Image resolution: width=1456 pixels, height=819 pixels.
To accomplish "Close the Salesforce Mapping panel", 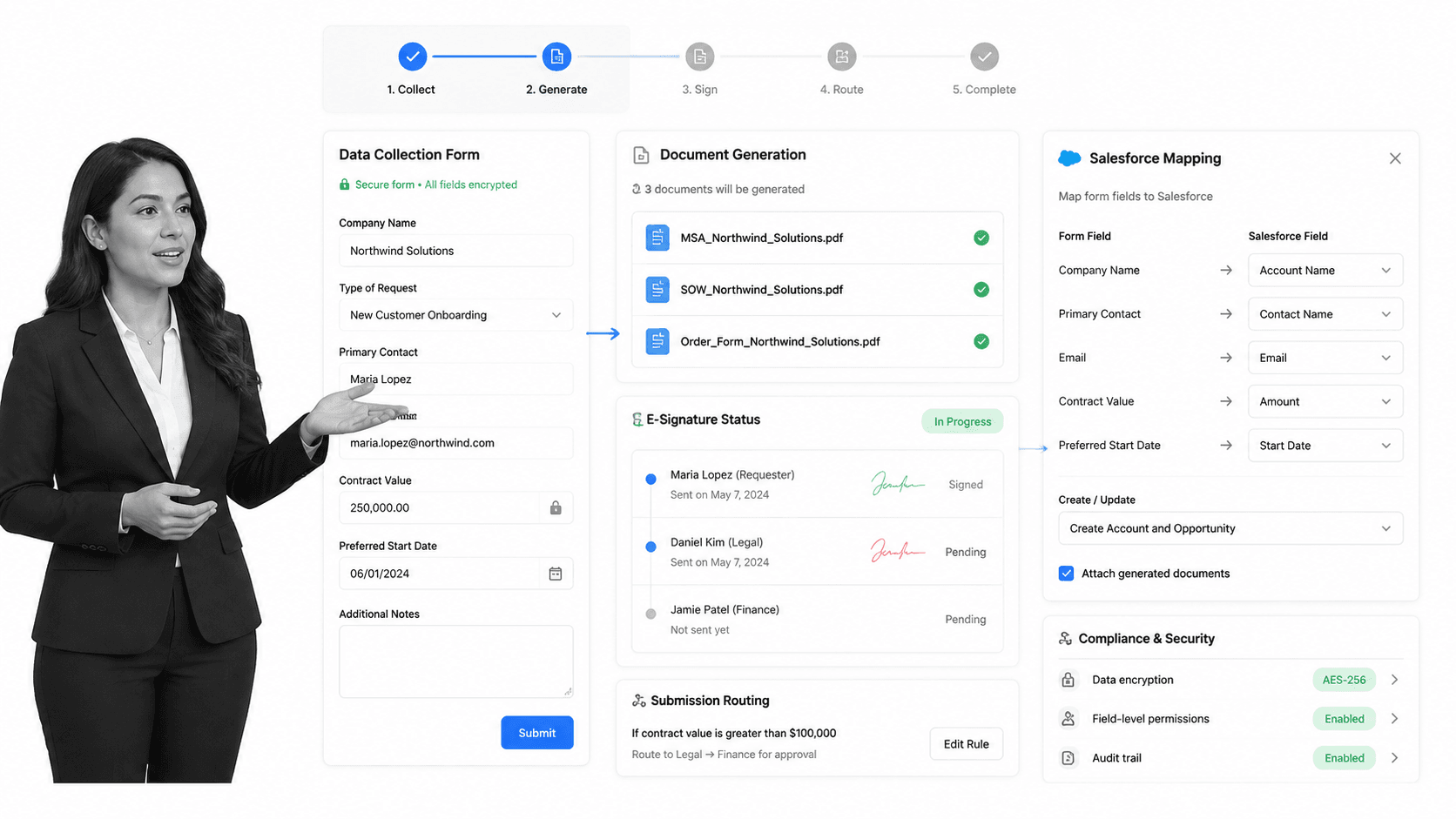I will coord(1395,158).
